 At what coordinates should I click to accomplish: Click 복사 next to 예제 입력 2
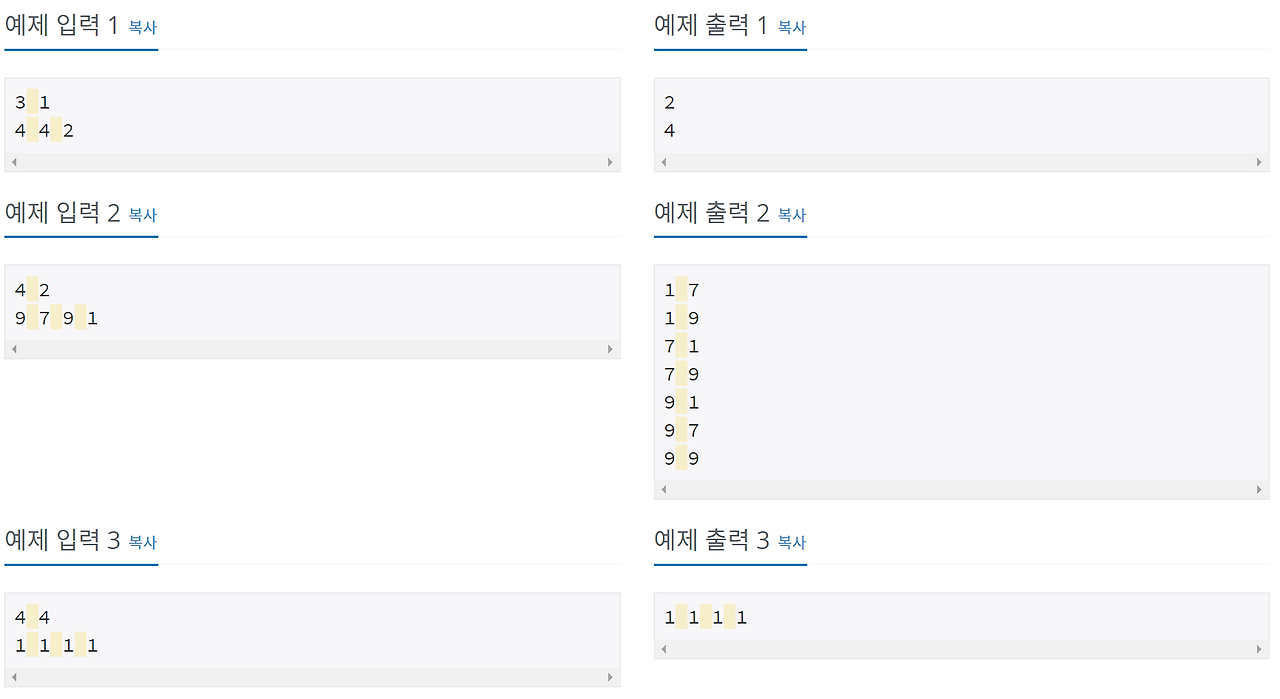(x=143, y=215)
